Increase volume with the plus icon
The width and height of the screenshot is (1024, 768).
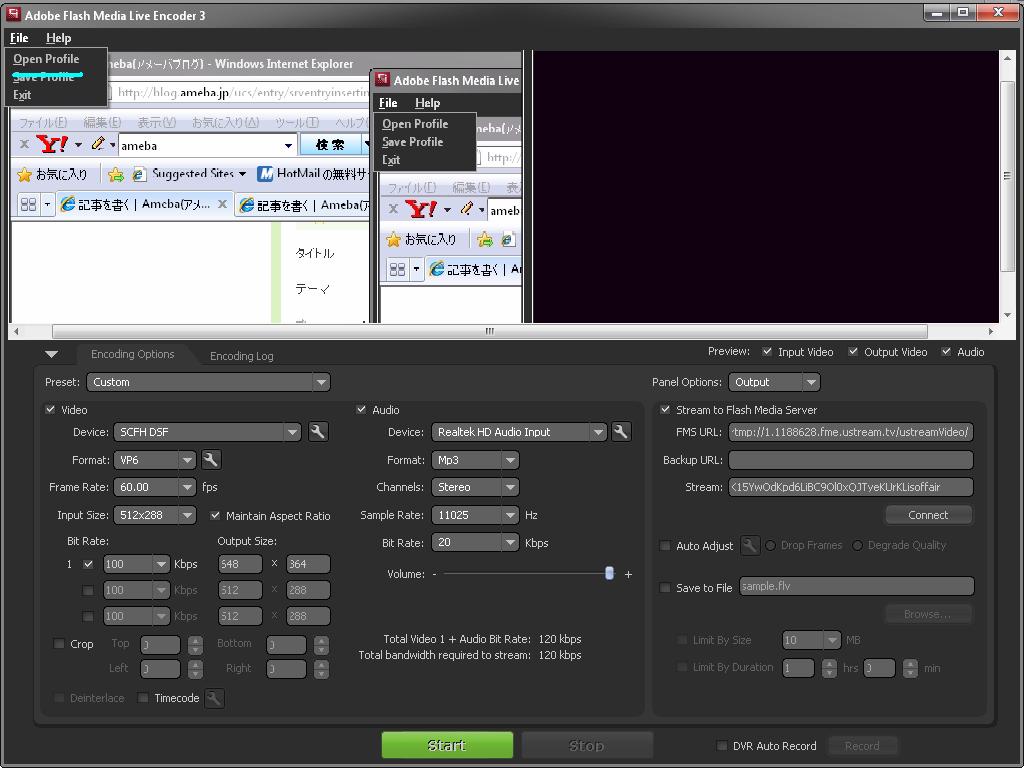(628, 575)
